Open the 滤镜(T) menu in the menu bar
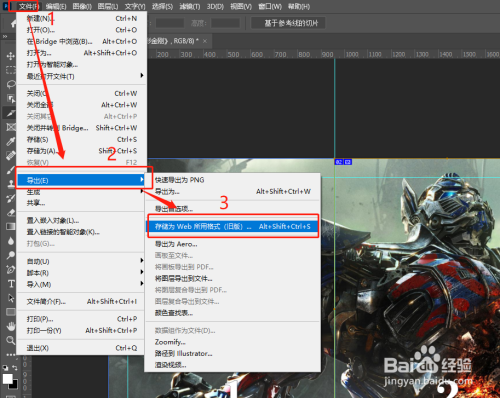 tap(190, 6)
